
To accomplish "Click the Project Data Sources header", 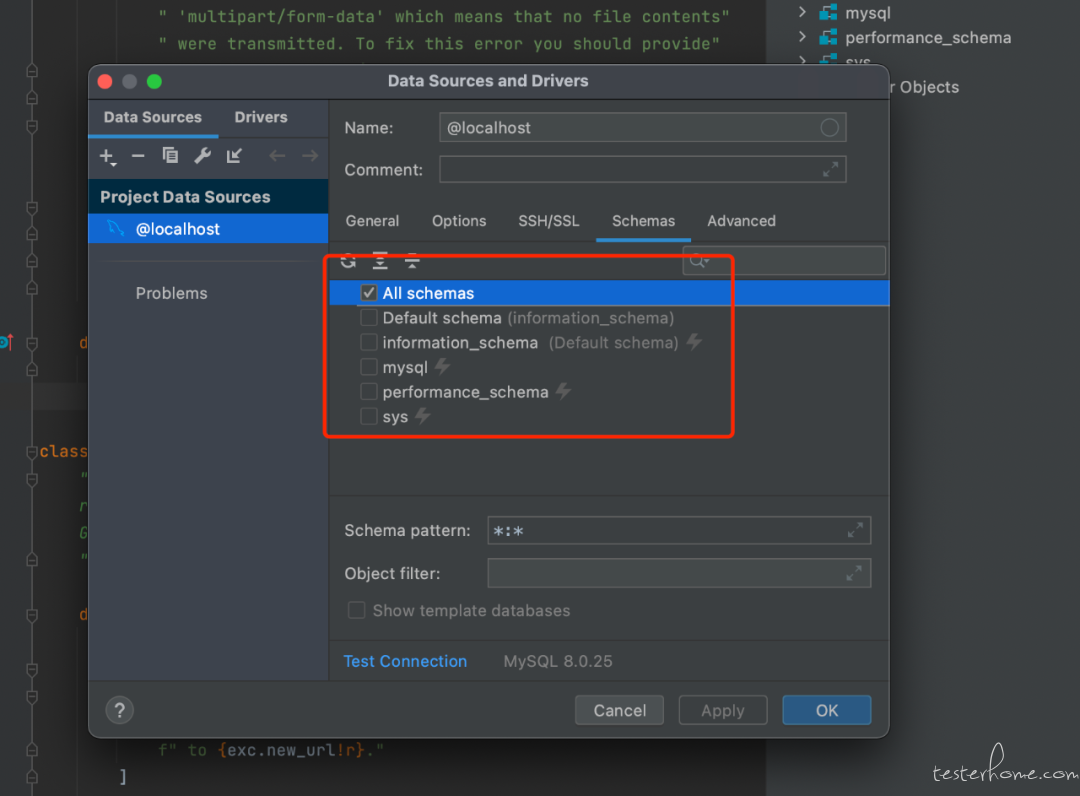I will 208,197.
